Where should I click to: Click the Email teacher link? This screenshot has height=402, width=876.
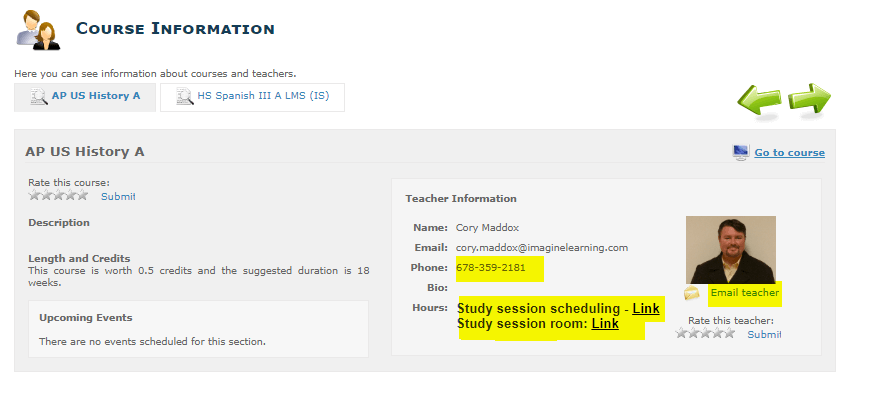click(744, 293)
